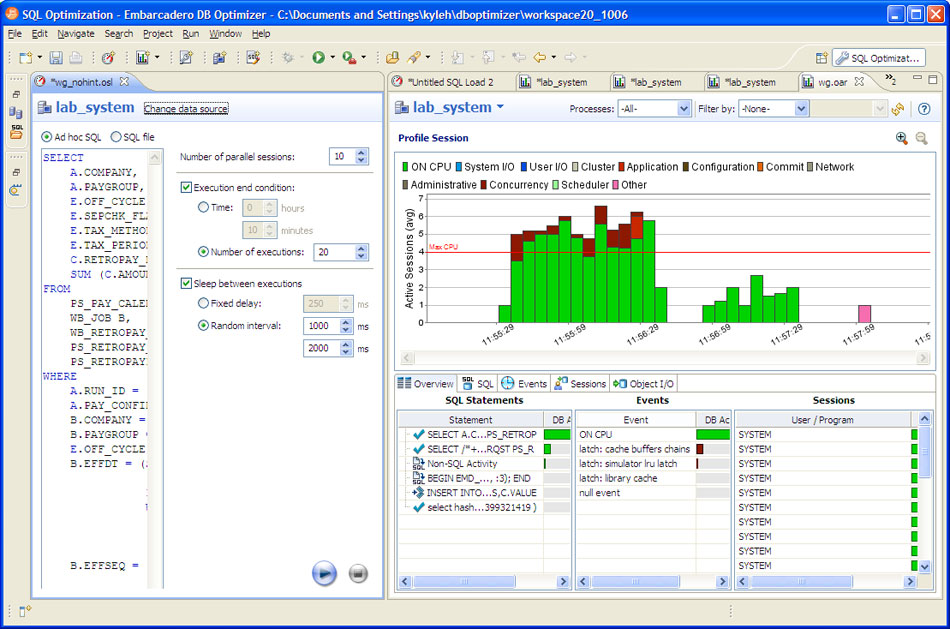
Task: Select the Ad hoc SQL radio button
Action: coord(47,137)
